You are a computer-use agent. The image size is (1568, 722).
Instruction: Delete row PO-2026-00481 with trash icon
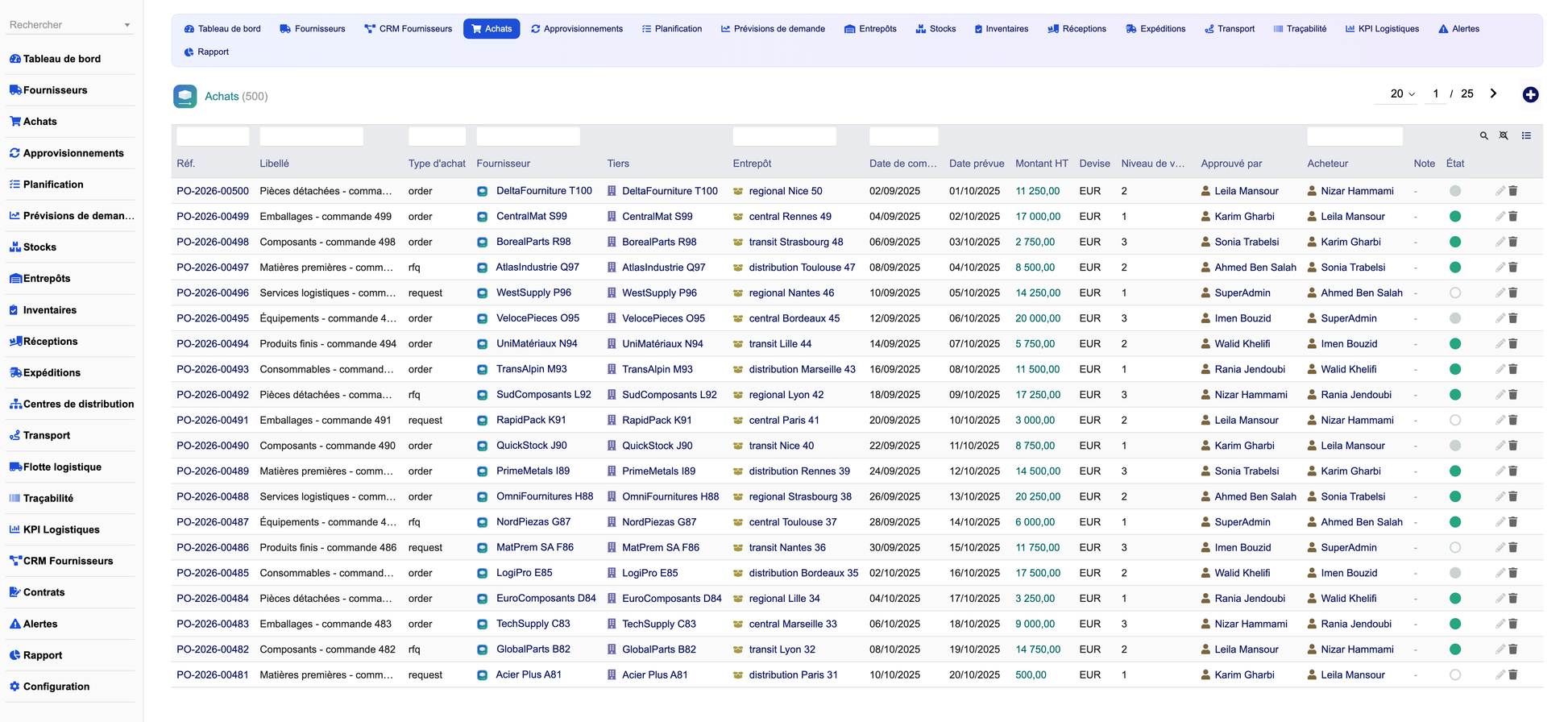[1513, 675]
